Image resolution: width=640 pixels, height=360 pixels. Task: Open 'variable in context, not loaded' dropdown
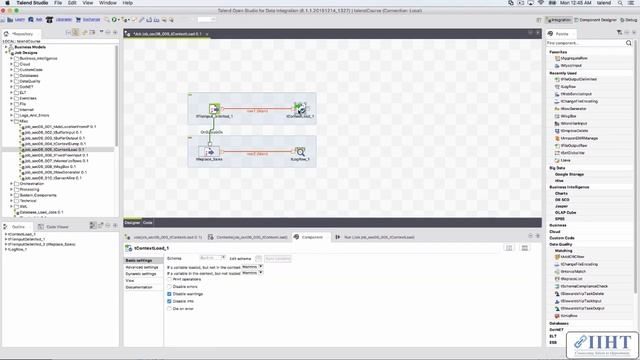pyautogui.click(x=252, y=273)
